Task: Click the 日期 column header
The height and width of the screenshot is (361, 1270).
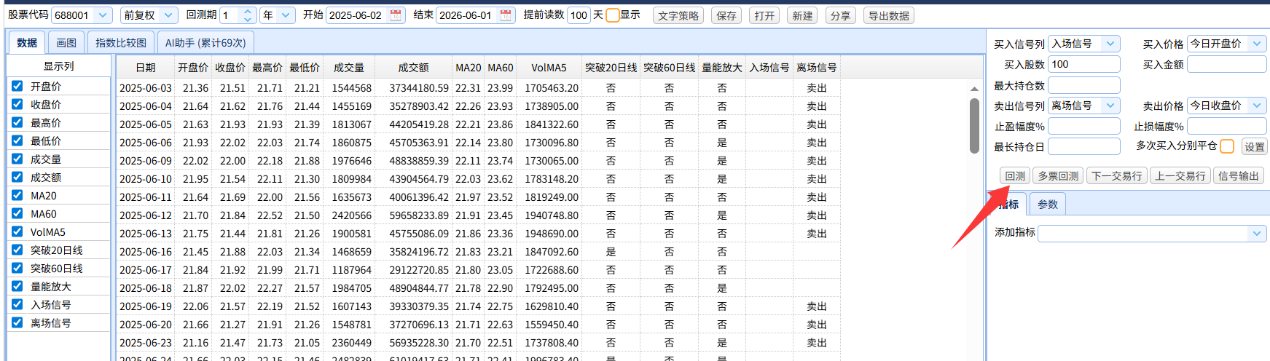Action: click(x=145, y=68)
